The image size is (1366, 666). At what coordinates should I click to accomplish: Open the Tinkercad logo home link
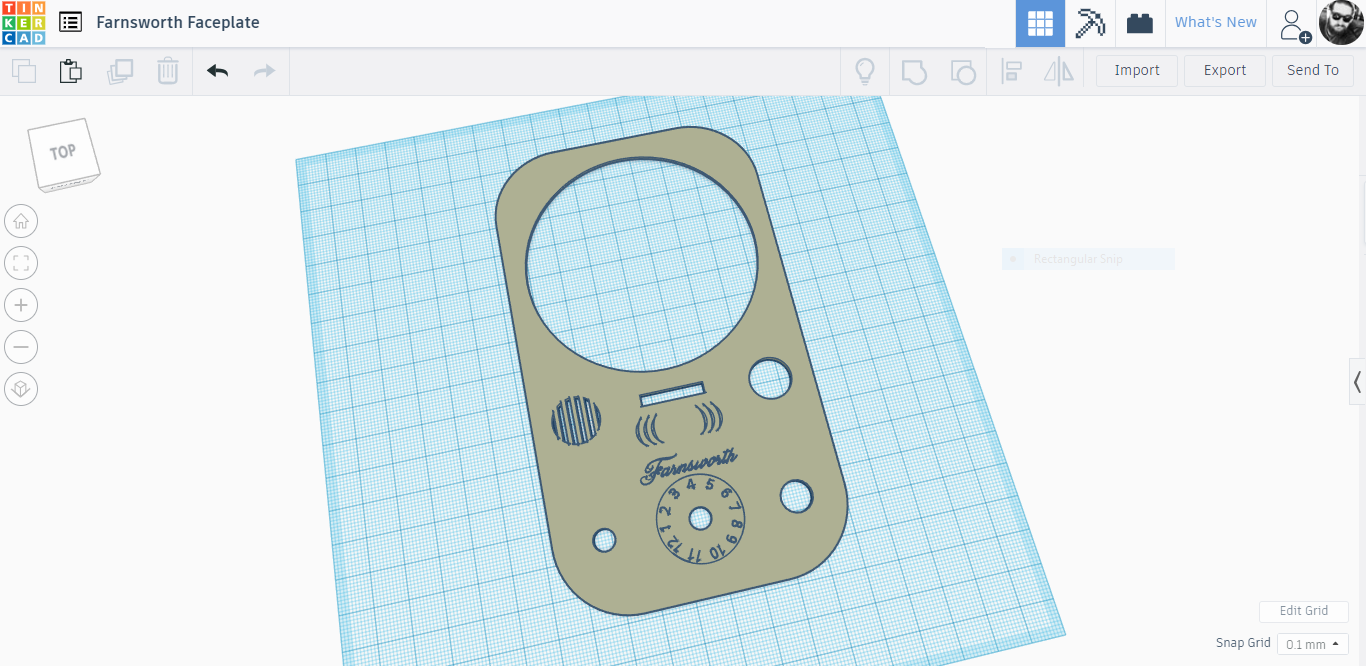coord(23,23)
